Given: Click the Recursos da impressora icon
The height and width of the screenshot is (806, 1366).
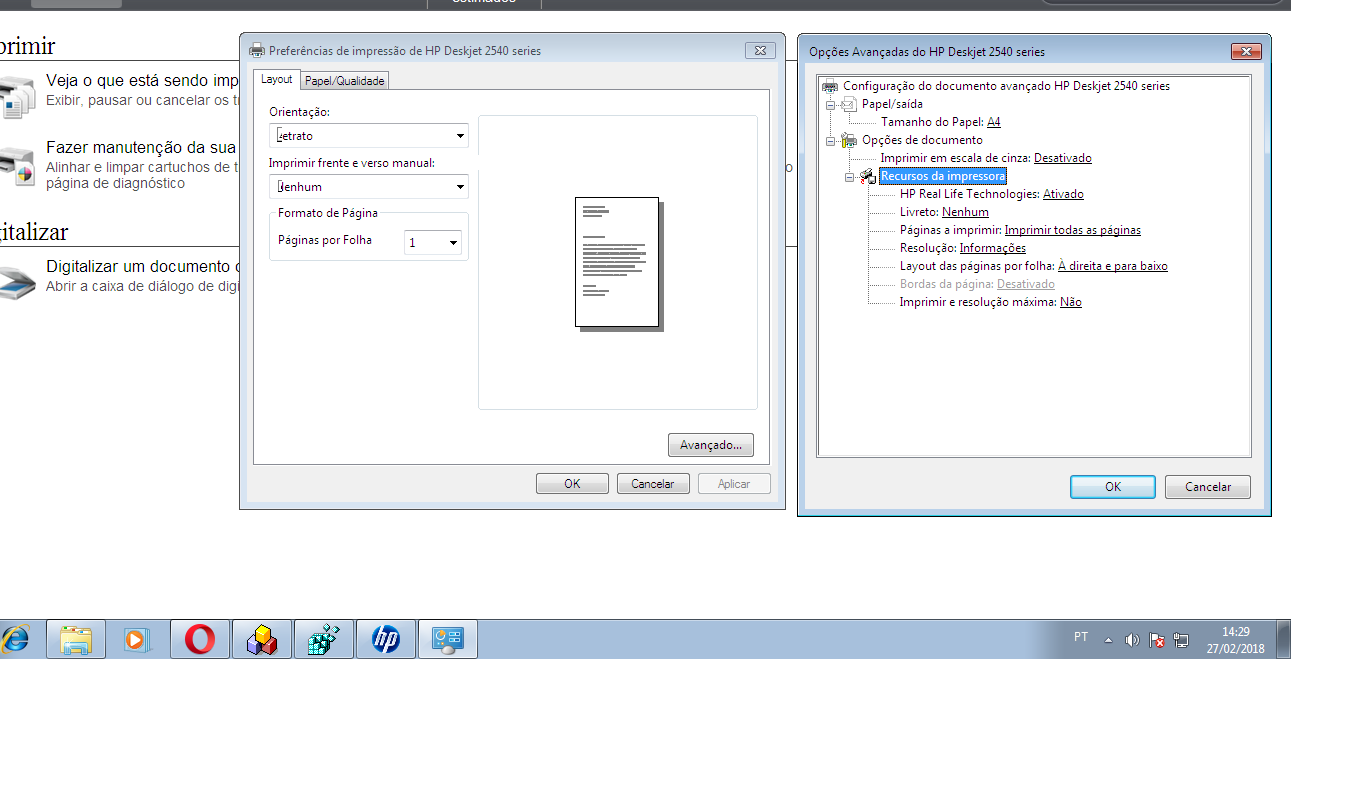Looking at the screenshot, I should pos(868,176).
